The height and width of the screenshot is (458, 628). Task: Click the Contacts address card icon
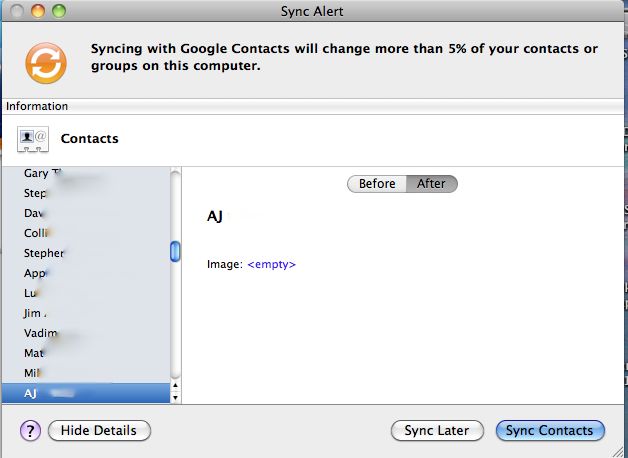click(33, 139)
